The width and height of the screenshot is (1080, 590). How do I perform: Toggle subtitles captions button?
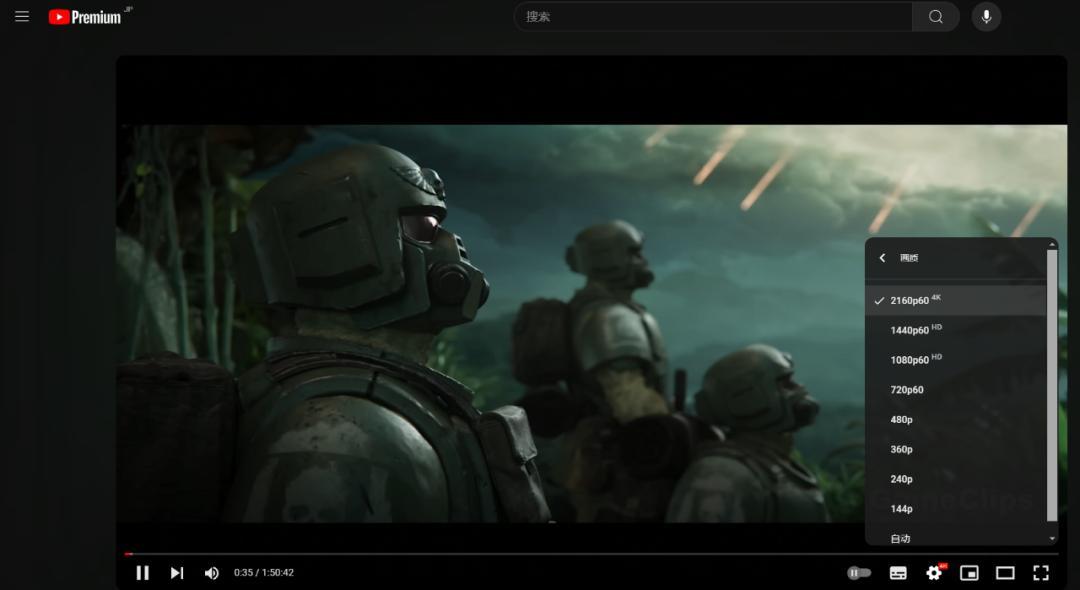[898, 573]
